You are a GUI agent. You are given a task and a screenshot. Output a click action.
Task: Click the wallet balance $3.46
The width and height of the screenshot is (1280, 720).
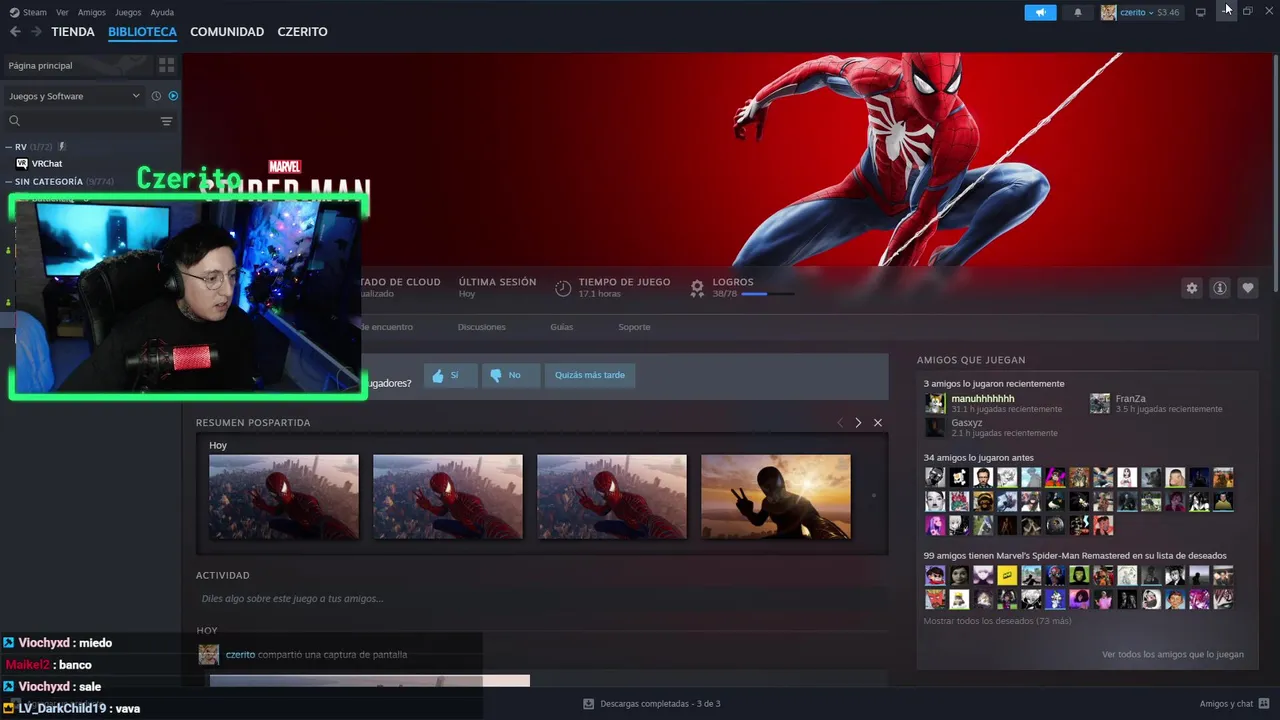coord(1168,12)
